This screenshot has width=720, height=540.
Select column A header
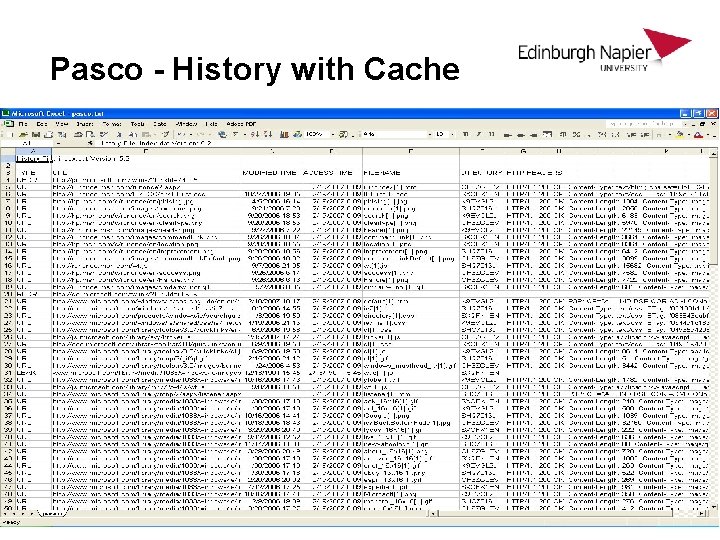click(x=33, y=151)
